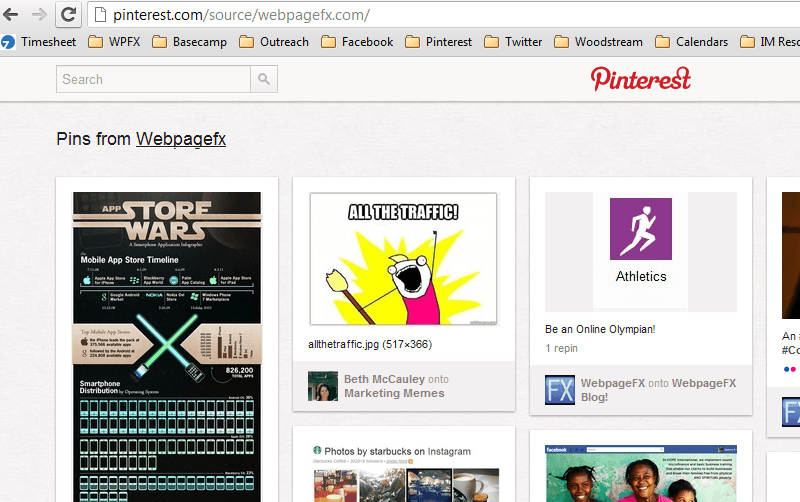Click into the Pinterest Search field
Screen dimensions: 800x502
click(x=153, y=79)
